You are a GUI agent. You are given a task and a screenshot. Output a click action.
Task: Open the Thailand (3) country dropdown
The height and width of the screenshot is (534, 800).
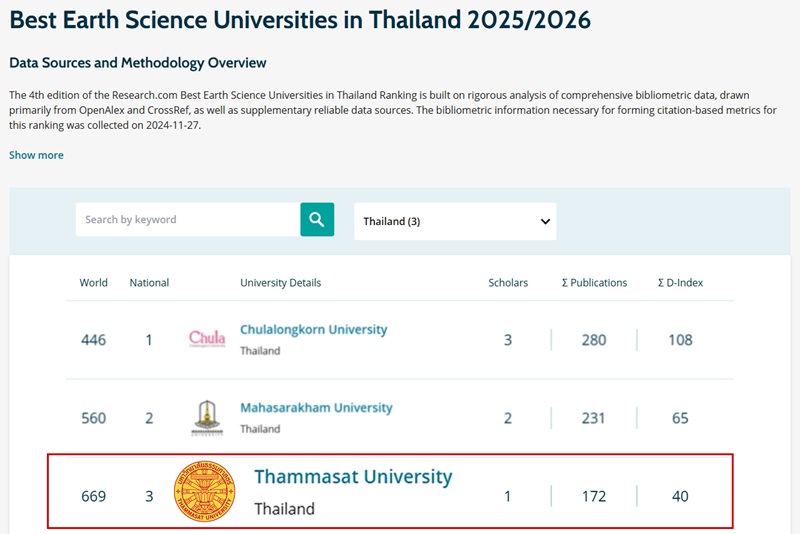[455, 221]
